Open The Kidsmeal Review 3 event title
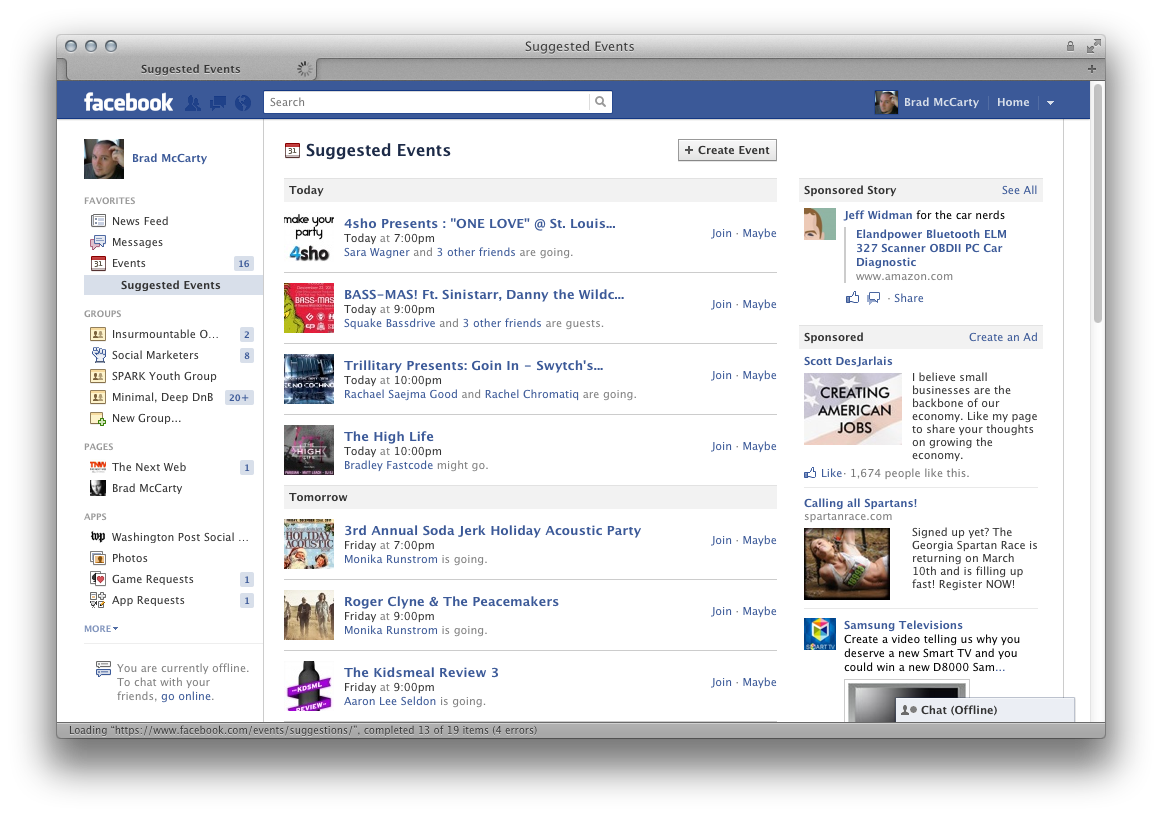This screenshot has height=817, width=1162. (421, 672)
